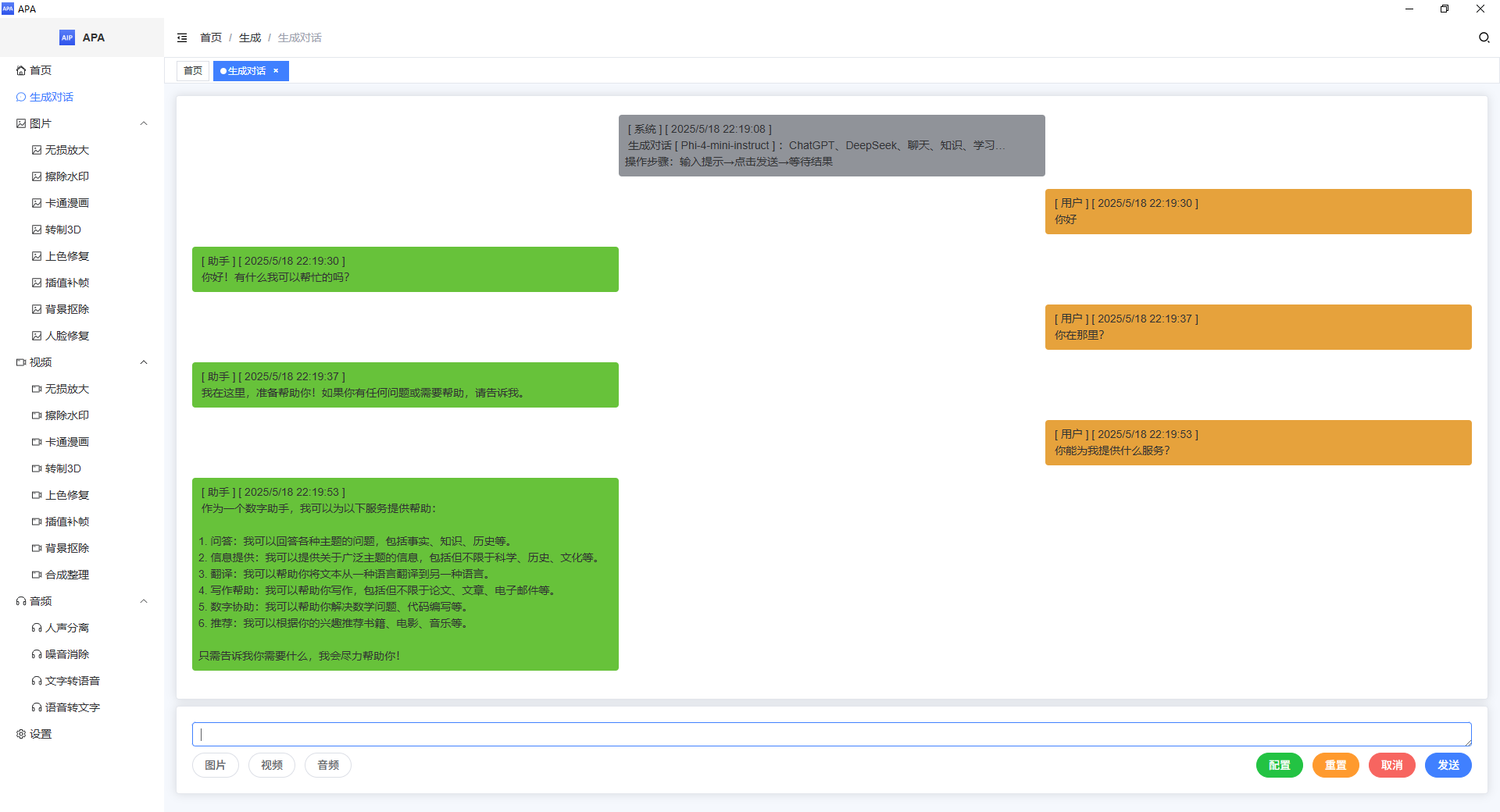1500x812 pixels.
Task: Click the assistant reply 你好!有什么我可以帮忙的吗?
Action: (x=405, y=269)
